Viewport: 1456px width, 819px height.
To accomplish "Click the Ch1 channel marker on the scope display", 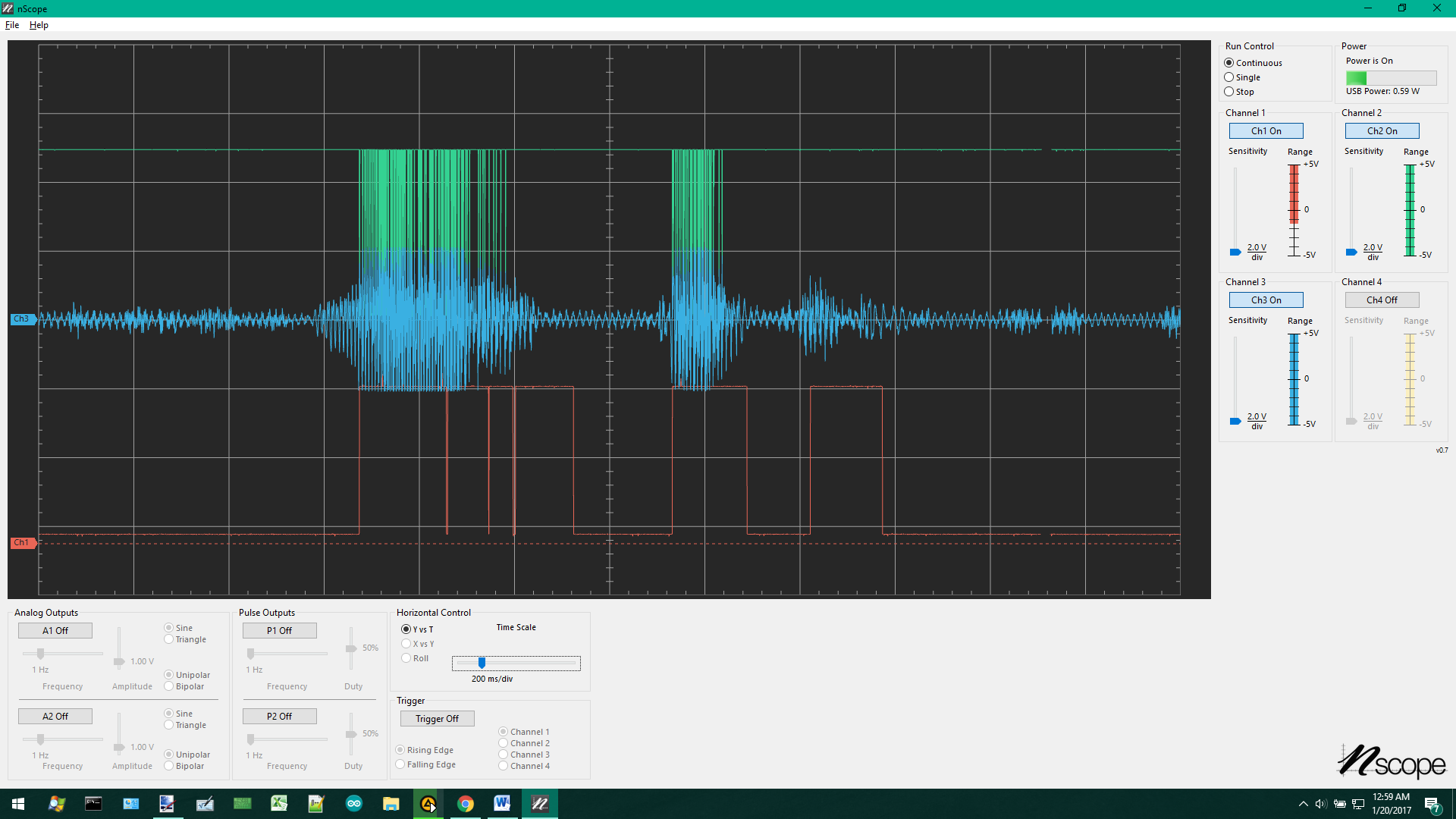I will (x=22, y=542).
